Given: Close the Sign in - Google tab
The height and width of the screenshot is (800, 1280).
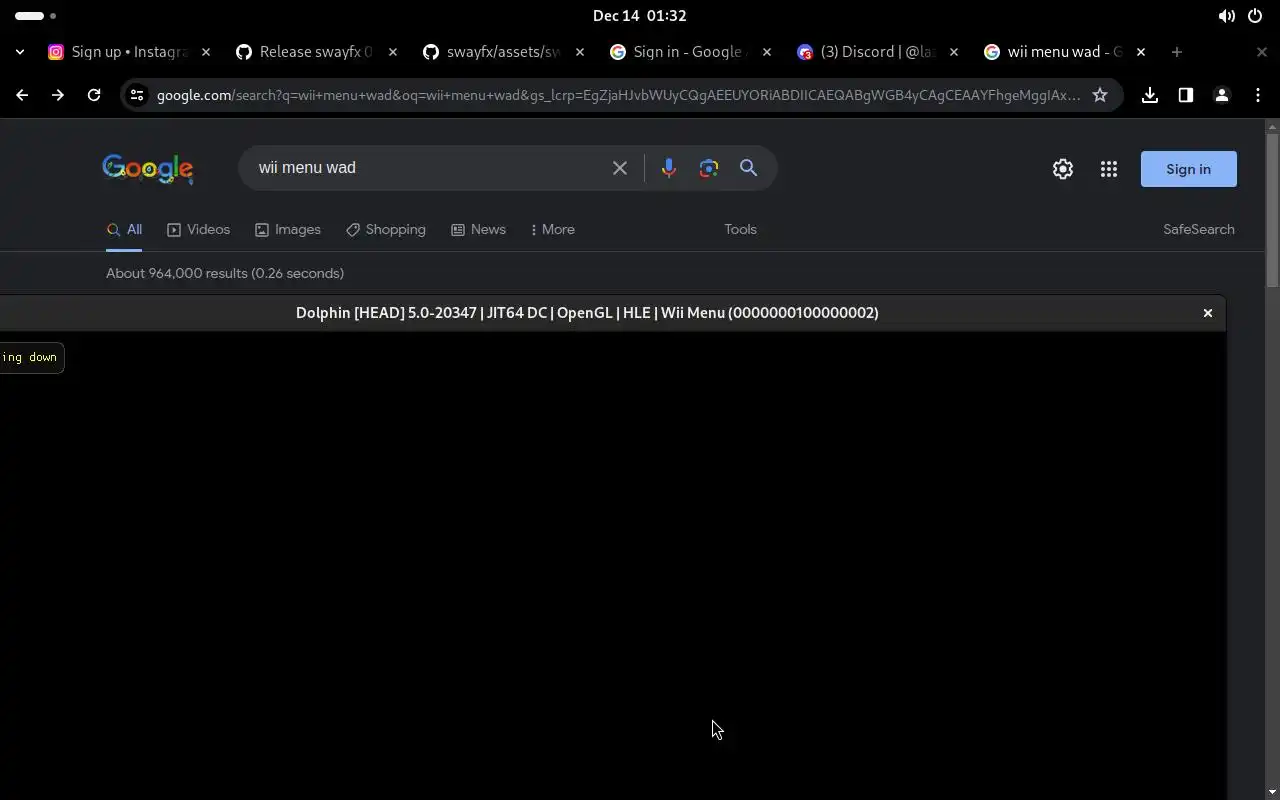Looking at the screenshot, I should click(767, 52).
